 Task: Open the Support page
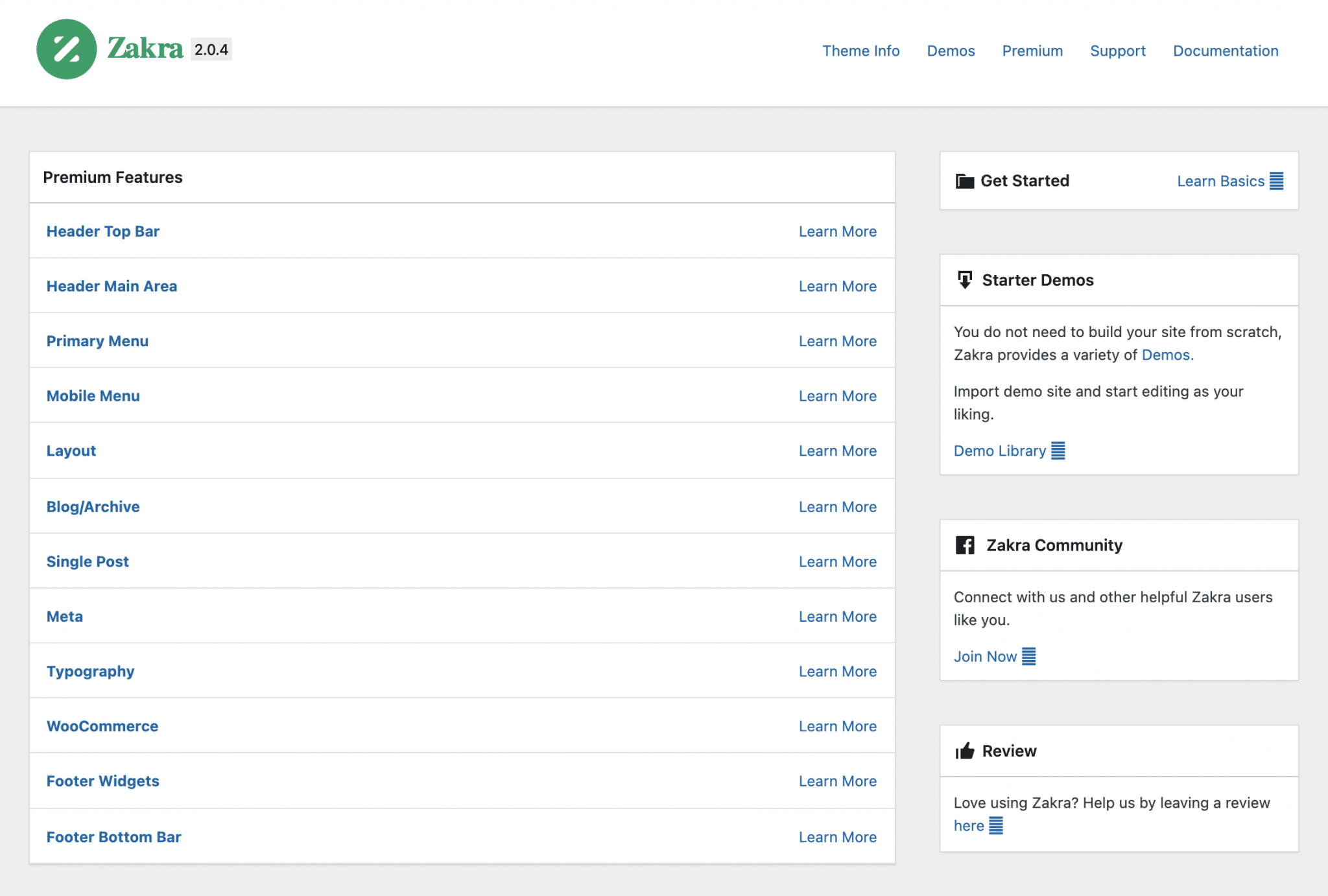coord(1118,51)
